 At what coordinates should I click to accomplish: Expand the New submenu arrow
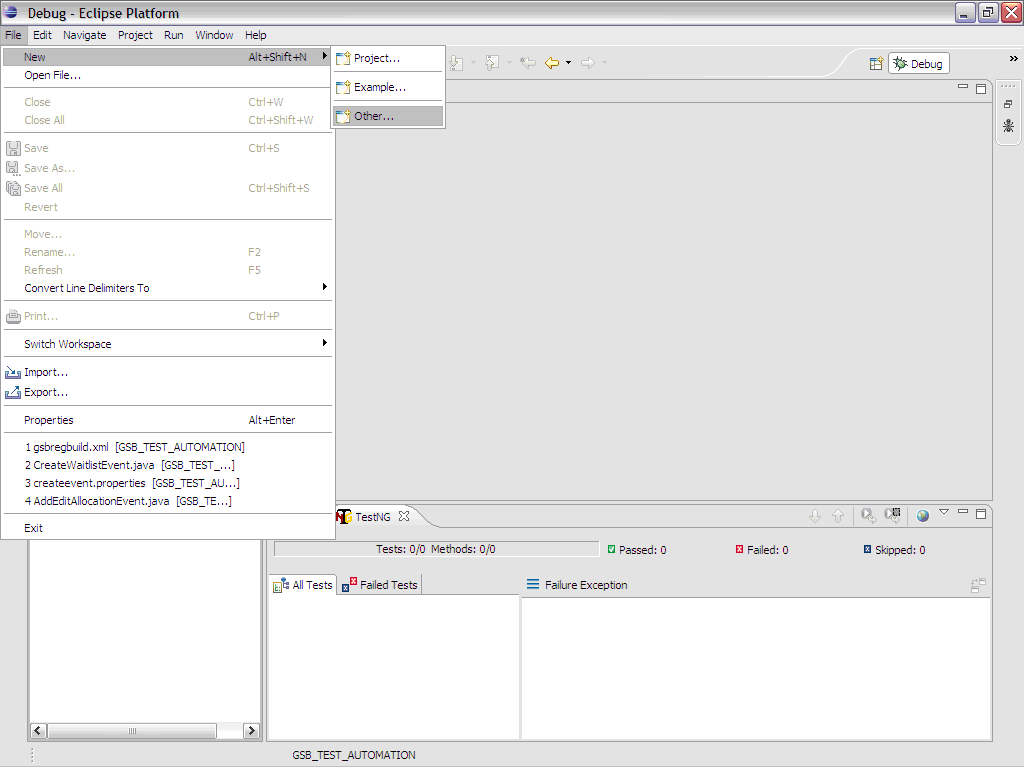coord(325,57)
